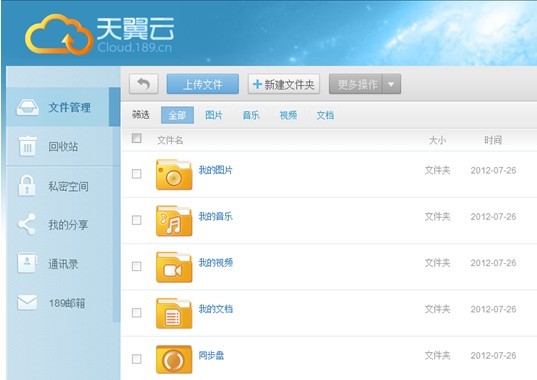This screenshot has height=380, width=537.
Task: Click the Cloud.189.cn logo text
Action: pos(135,47)
